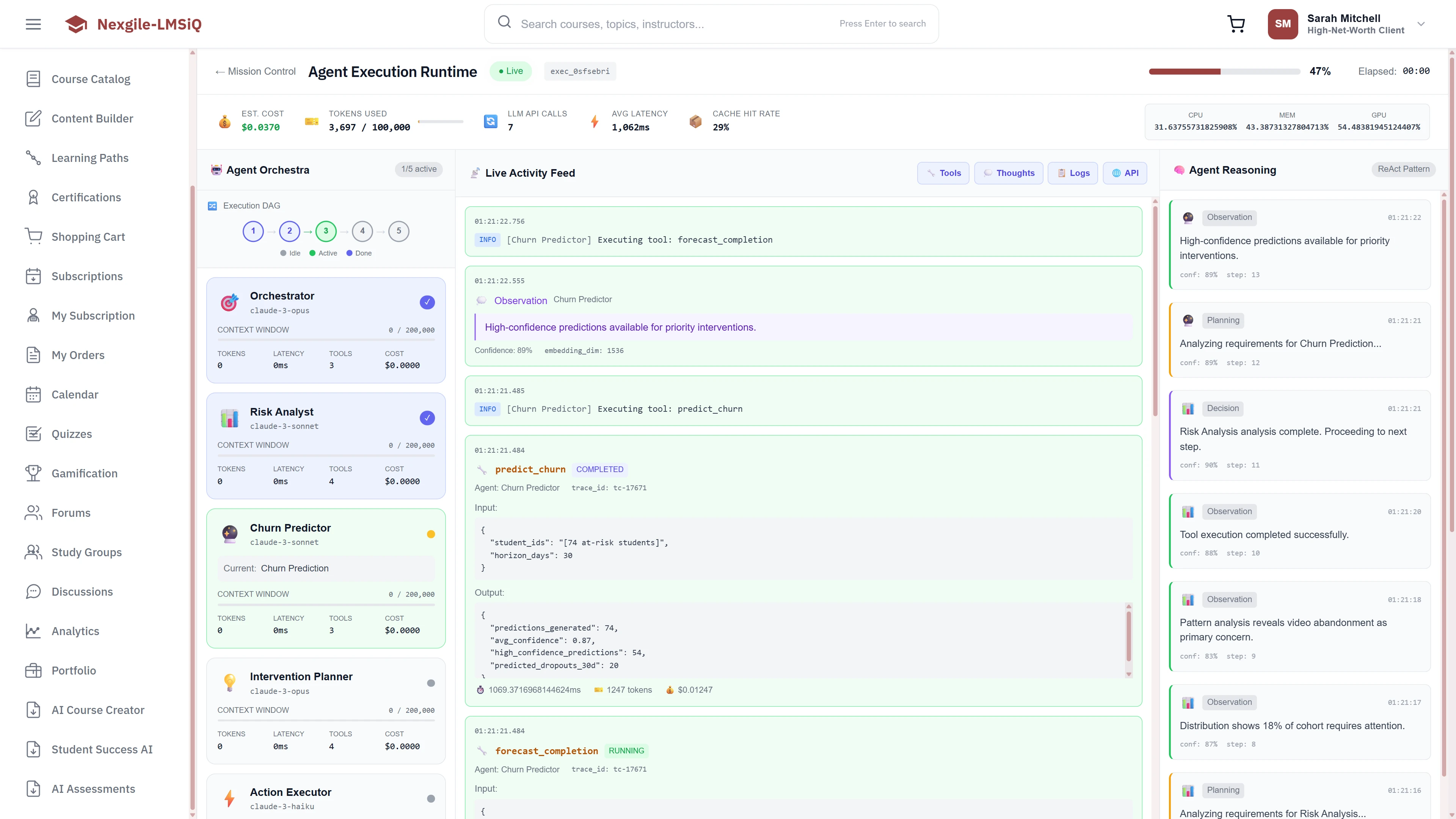Enable the Tools filter on the activity feed
The image size is (1456, 819).
[943, 173]
